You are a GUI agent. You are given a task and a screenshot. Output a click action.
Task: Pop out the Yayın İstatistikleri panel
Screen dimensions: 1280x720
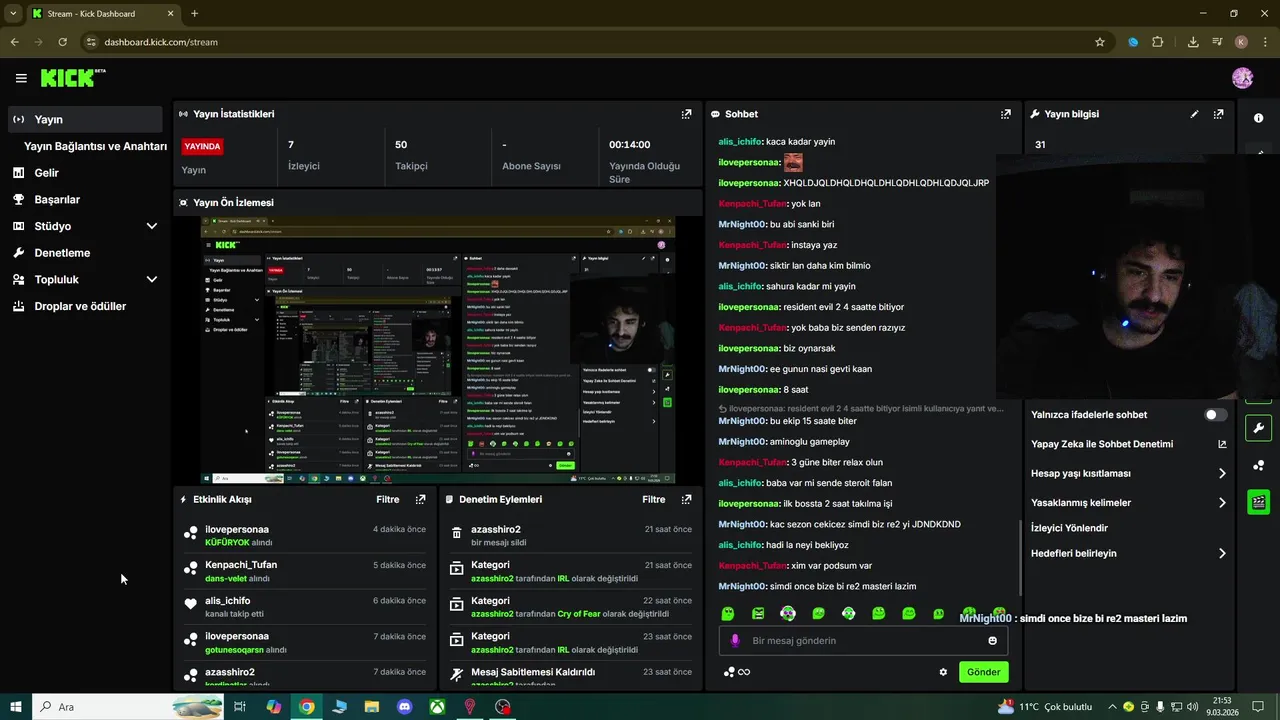click(x=686, y=114)
